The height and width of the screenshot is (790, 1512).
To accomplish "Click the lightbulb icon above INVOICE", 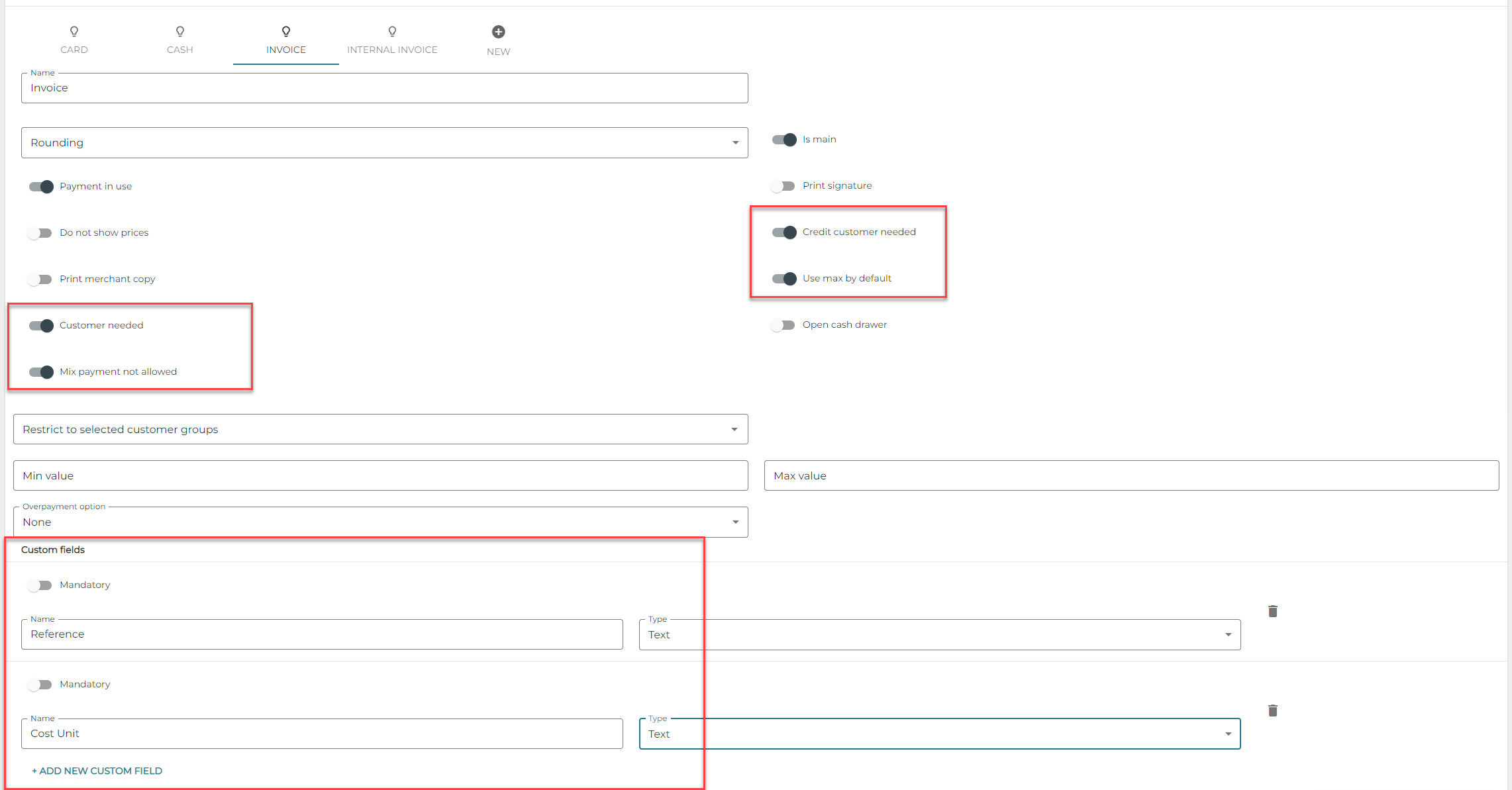I will (286, 31).
